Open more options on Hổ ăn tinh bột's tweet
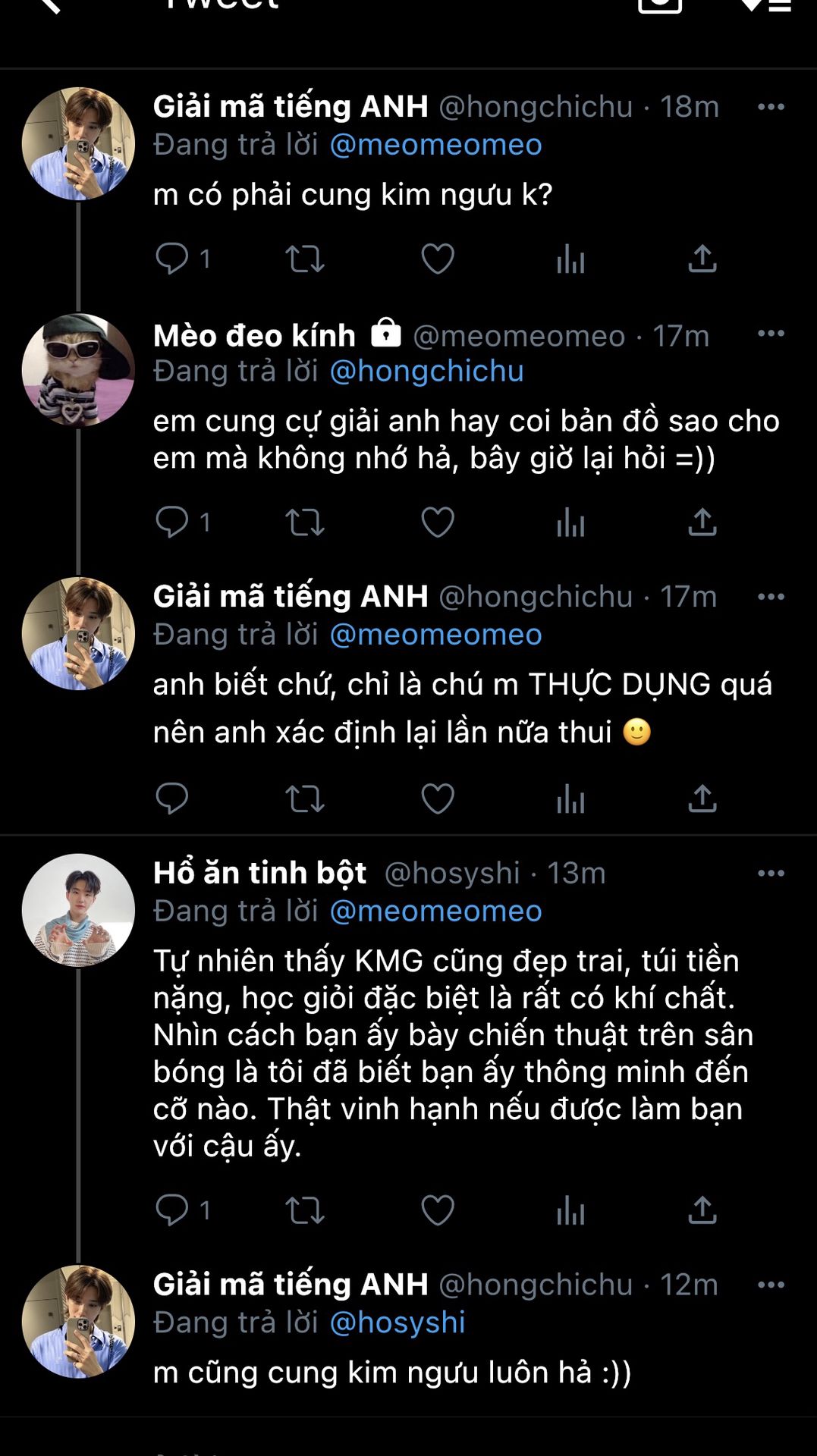Image resolution: width=817 pixels, height=1456 pixels. point(771,874)
